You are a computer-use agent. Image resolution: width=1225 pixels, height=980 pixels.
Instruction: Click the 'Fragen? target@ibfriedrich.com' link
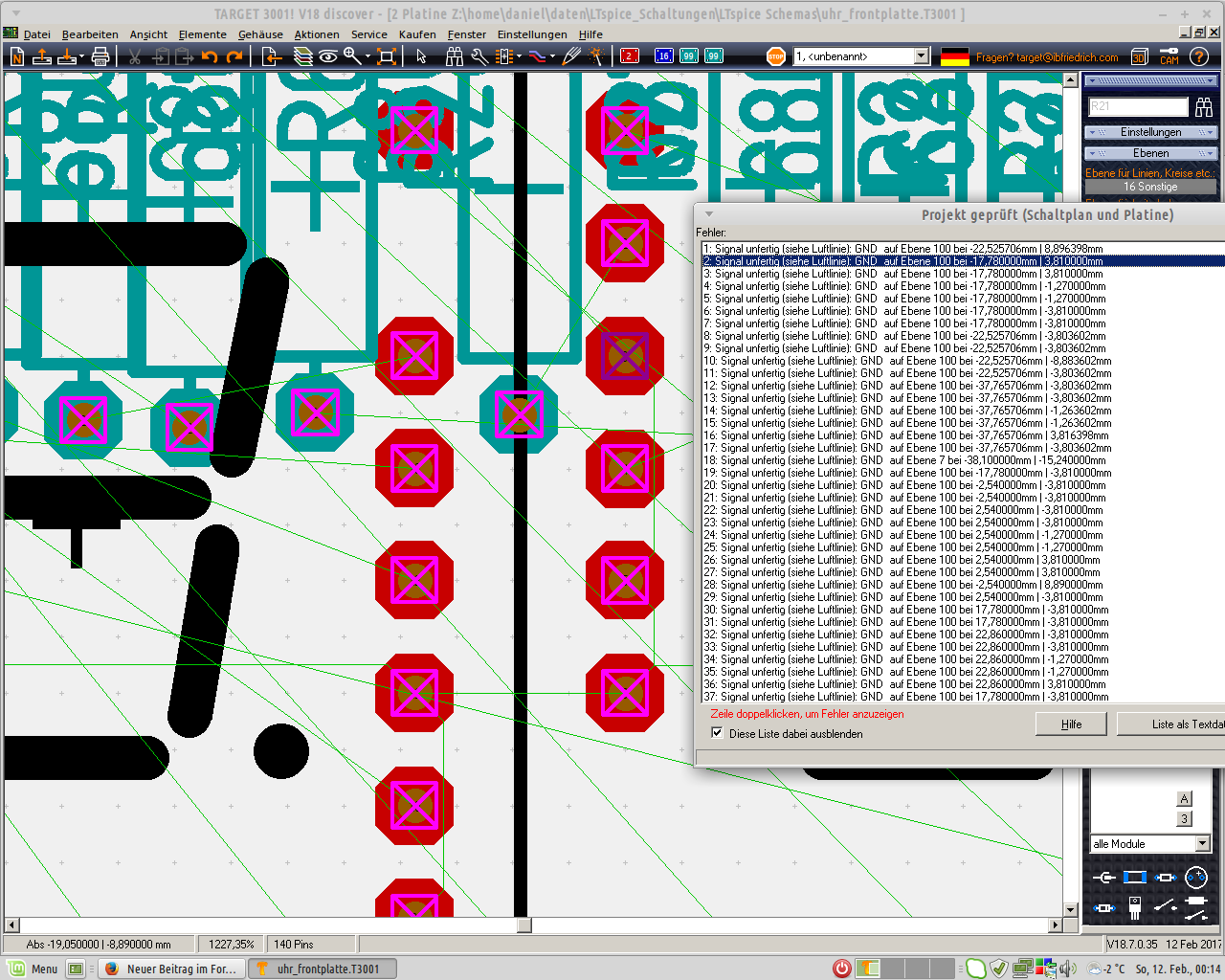(1047, 57)
